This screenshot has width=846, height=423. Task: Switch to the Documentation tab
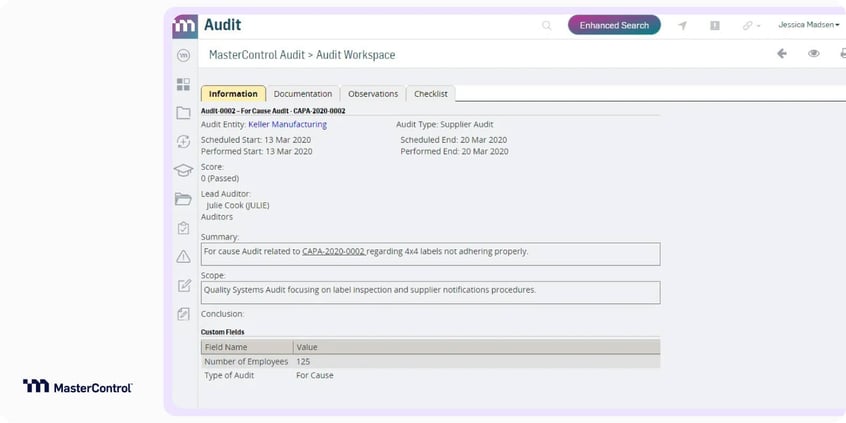pos(303,93)
